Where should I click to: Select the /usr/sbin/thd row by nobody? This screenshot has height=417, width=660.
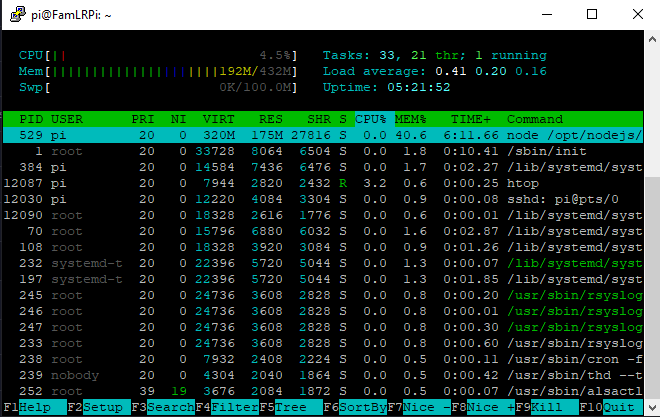(x=323, y=375)
